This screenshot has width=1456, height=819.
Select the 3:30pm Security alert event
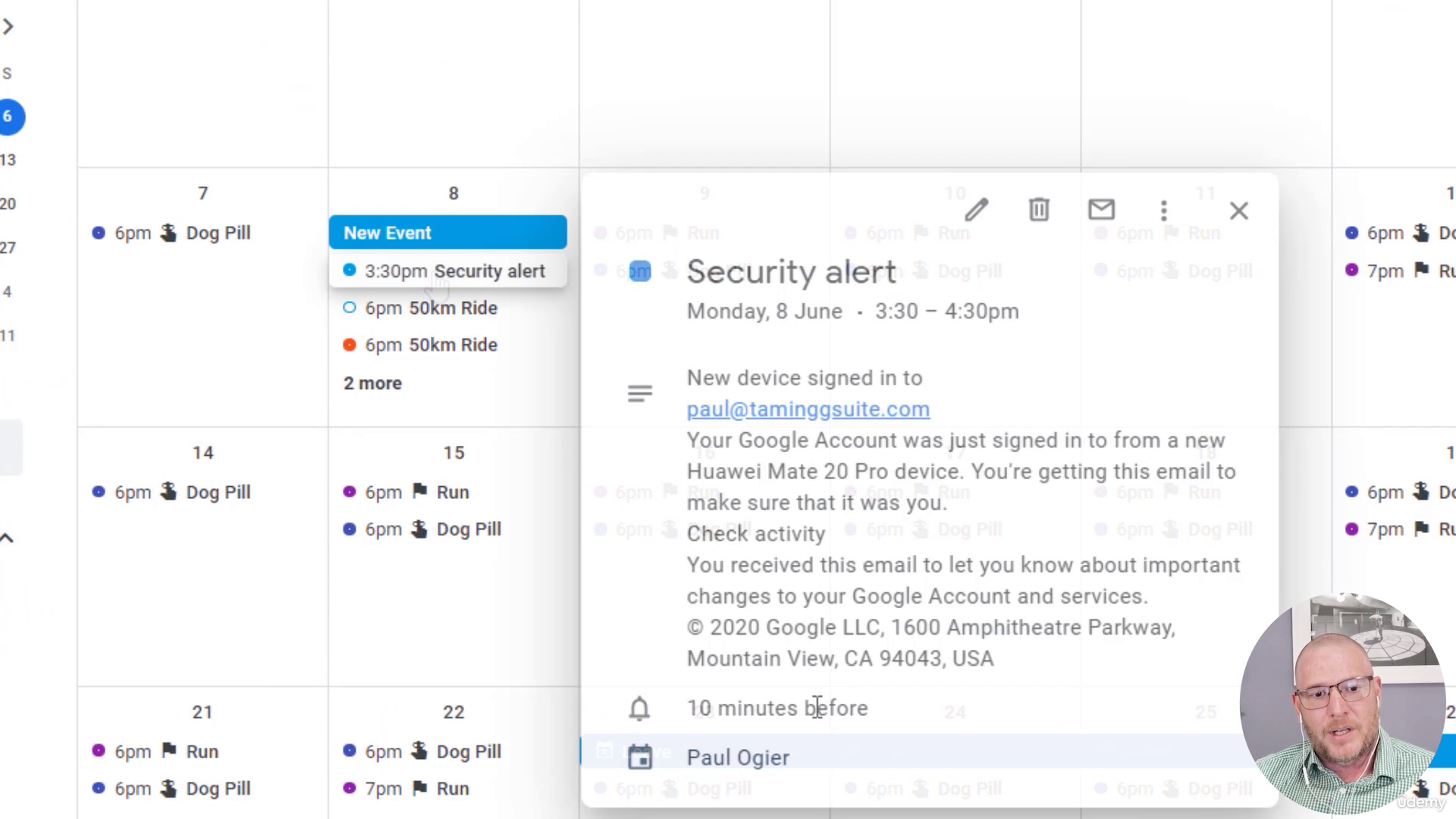[x=447, y=271]
